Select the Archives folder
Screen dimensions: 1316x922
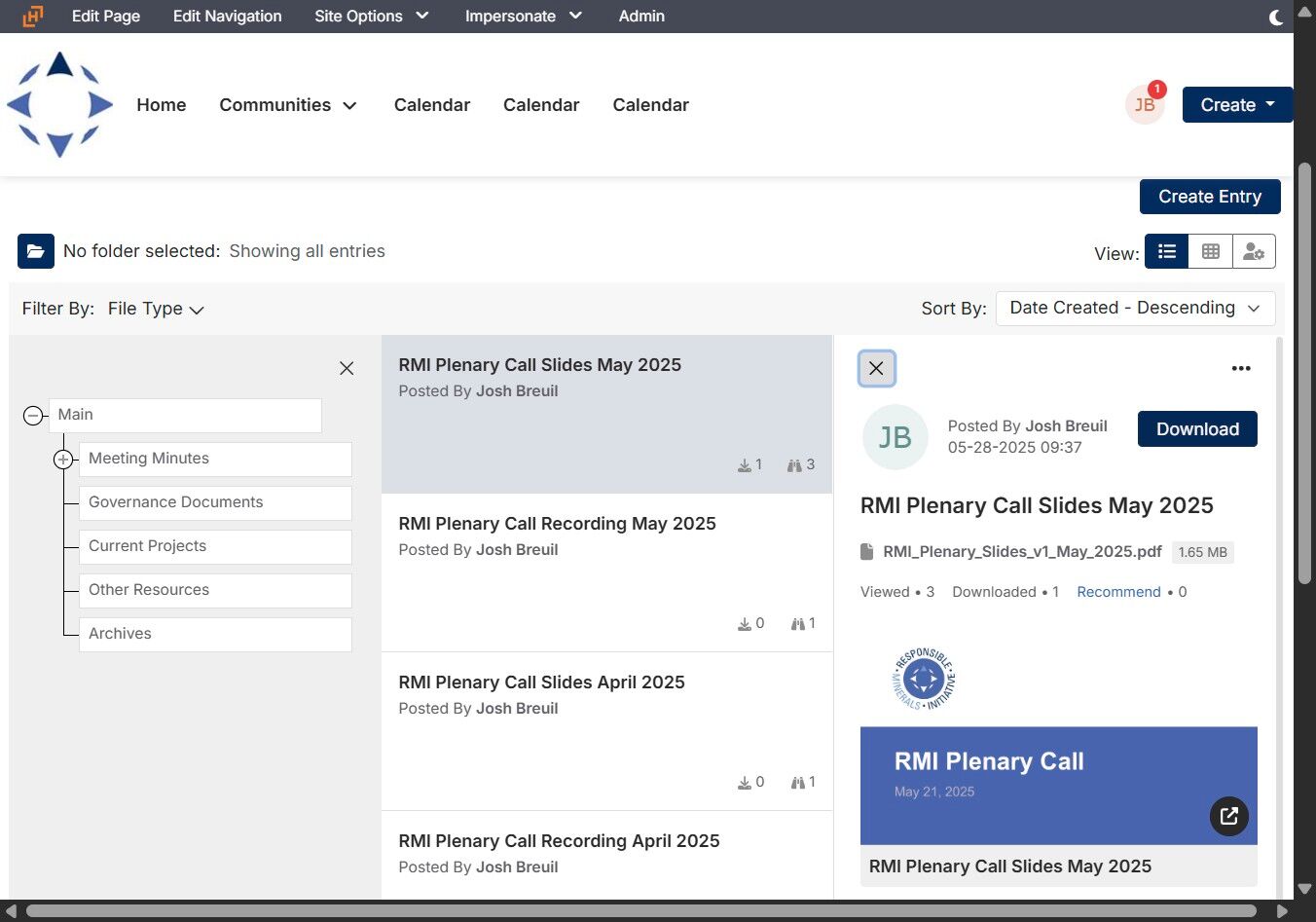(215, 635)
